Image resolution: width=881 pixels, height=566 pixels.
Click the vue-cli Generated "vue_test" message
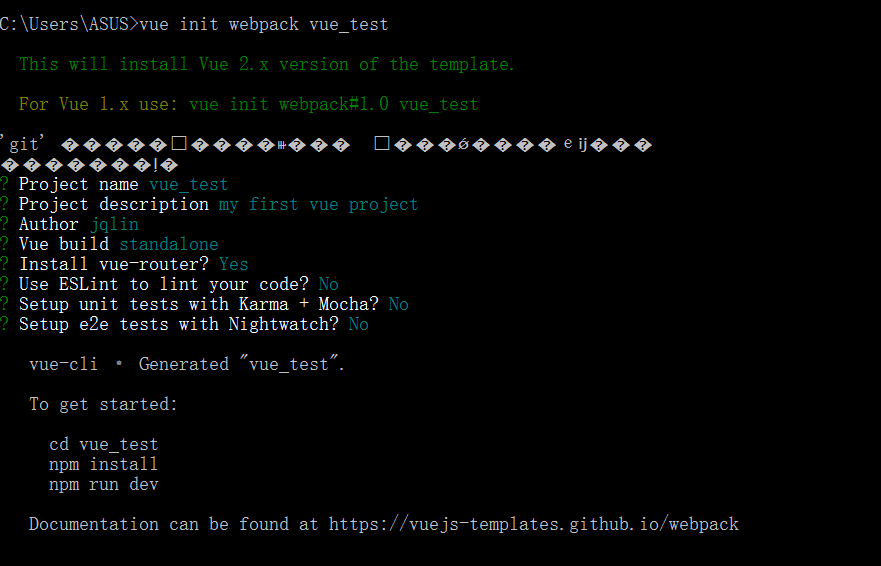187,364
